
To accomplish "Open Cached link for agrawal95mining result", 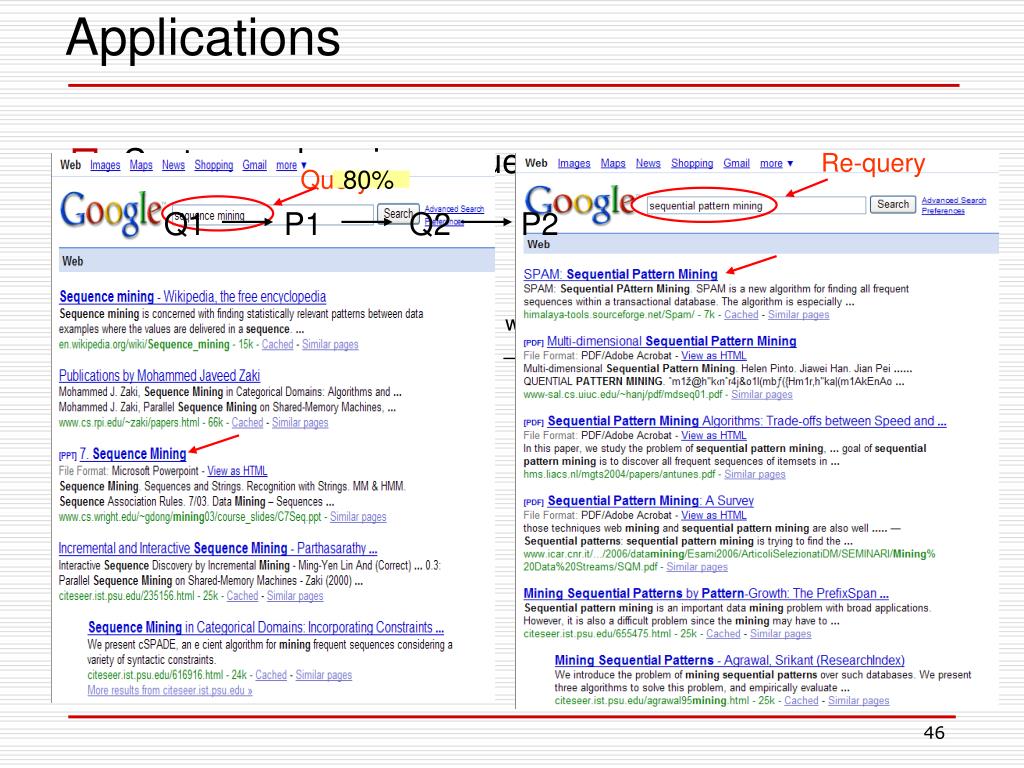I will tap(801, 700).
